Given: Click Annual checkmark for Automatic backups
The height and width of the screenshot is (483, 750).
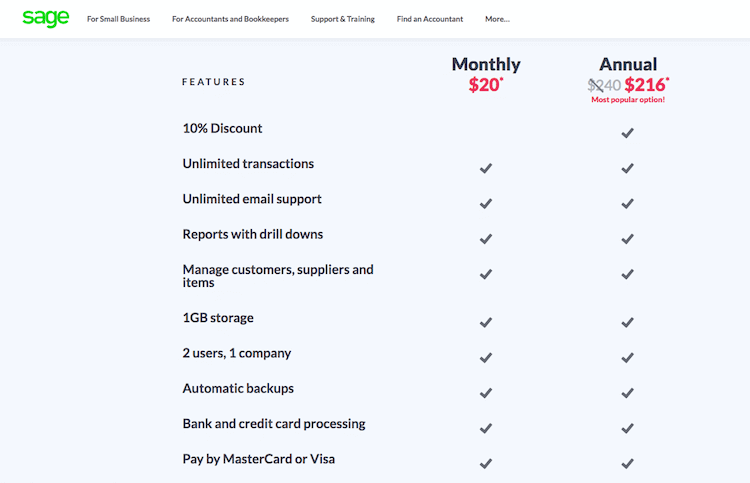Looking at the screenshot, I should [x=627, y=393].
